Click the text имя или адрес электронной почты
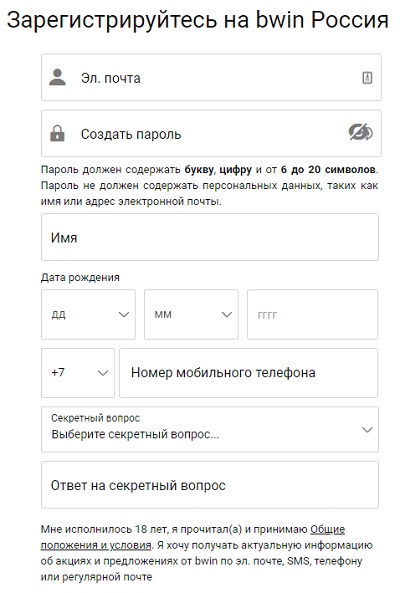The width and height of the screenshot is (400, 593). click(131, 202)
